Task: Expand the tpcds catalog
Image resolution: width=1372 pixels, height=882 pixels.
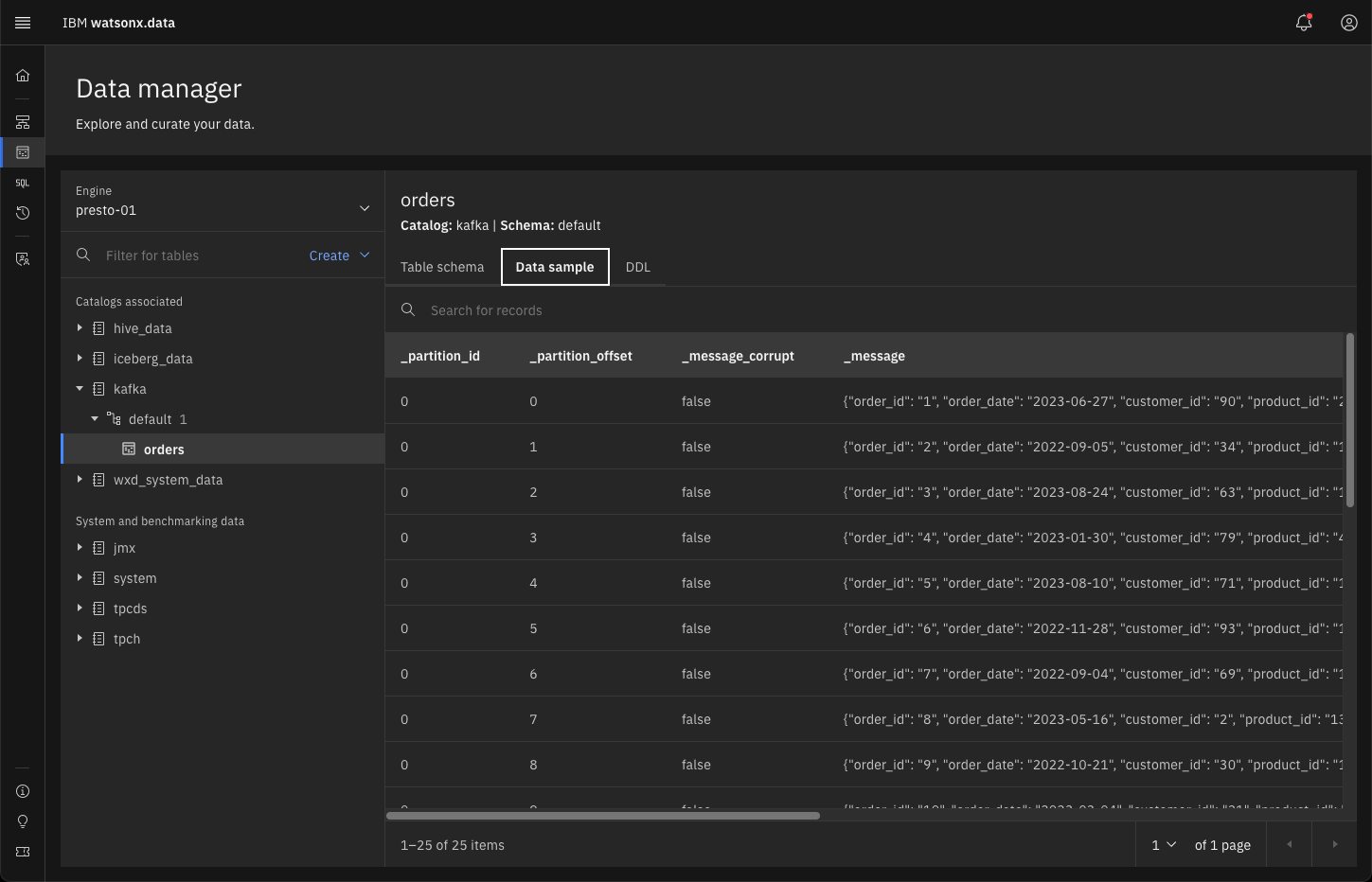Action: click(x=80, y=608)
